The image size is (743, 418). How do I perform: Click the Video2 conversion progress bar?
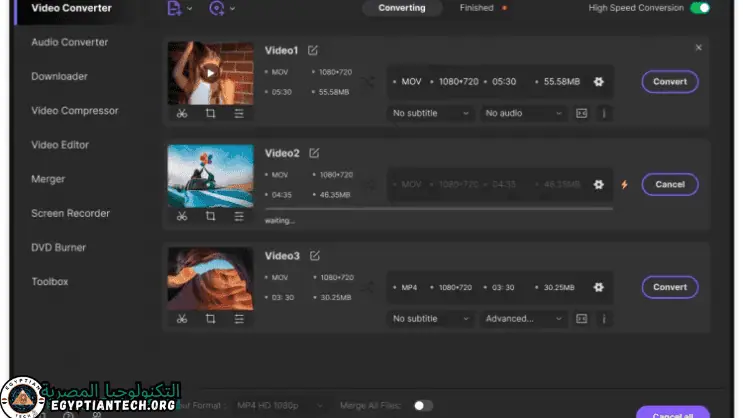pos(438,209)
